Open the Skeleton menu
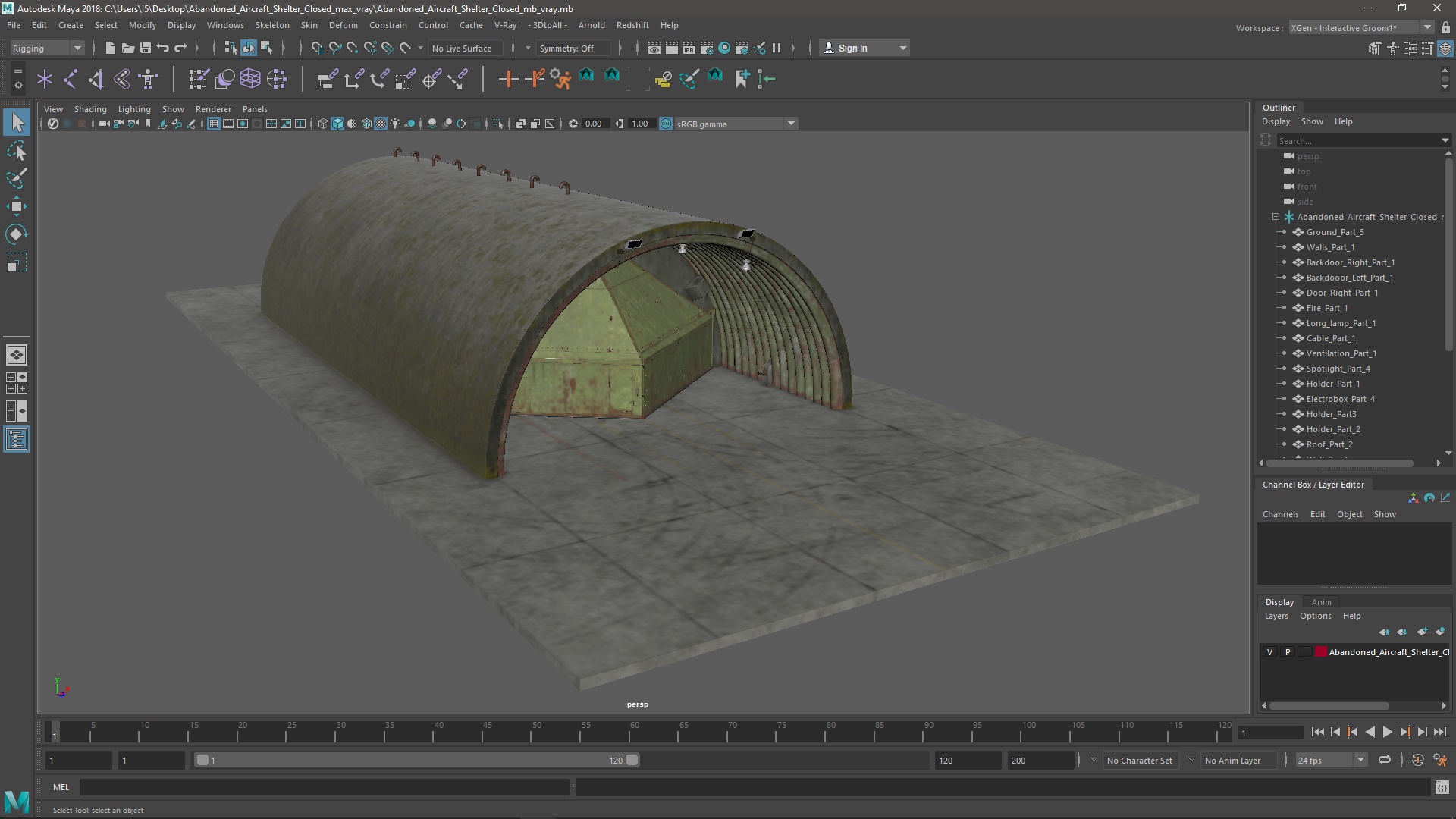Screen dimensions: 1456x819 pyautogui.click(x=272, y=25)
